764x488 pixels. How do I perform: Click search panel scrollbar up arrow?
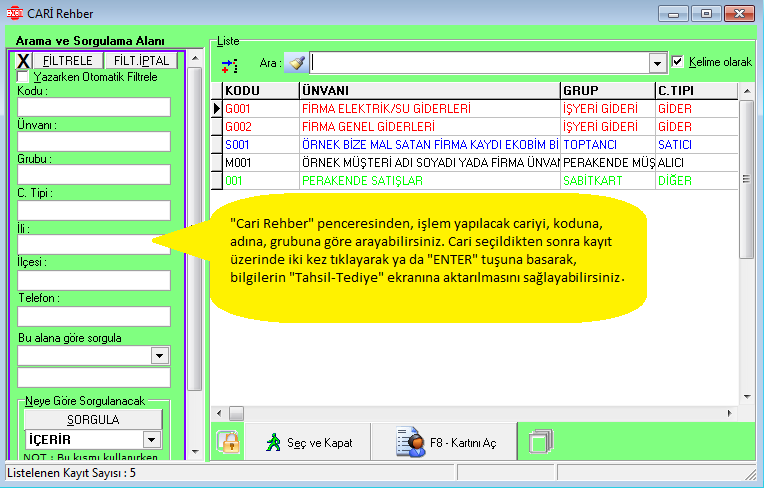point(195,58)
